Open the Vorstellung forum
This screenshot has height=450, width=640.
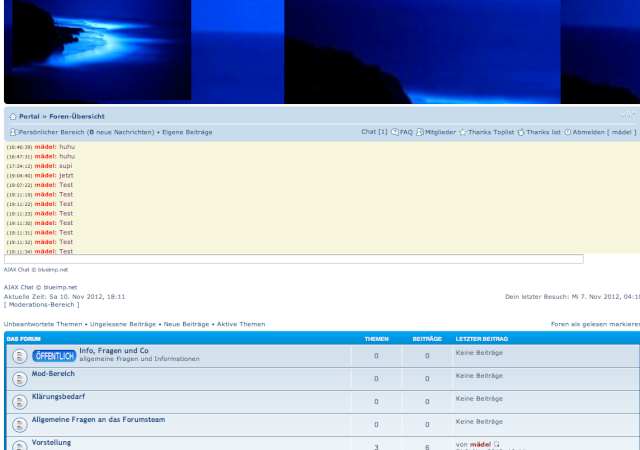[x=51, y=443]
